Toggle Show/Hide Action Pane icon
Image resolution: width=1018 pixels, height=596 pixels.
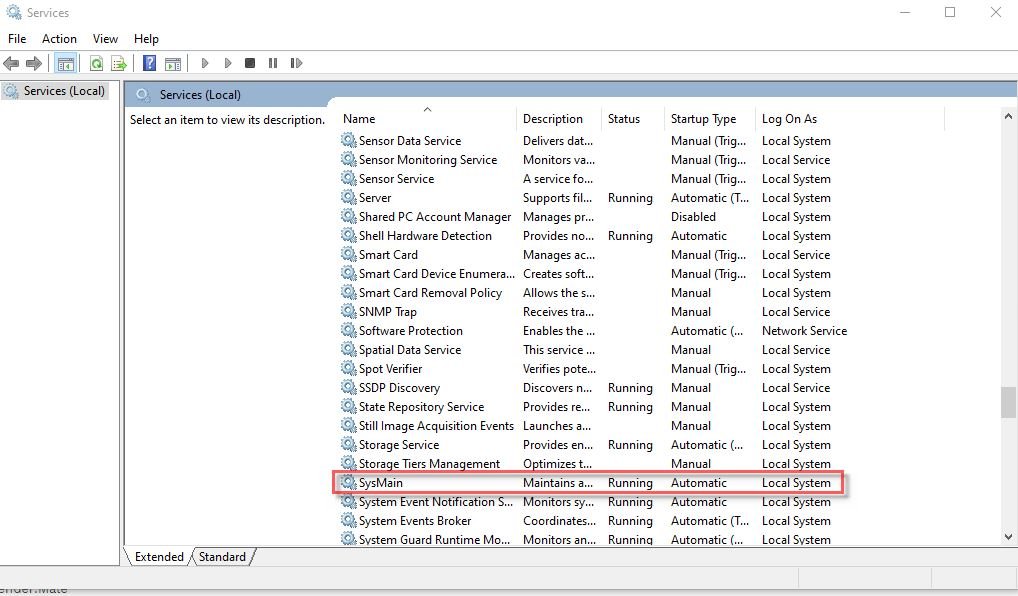coord(173,63)
